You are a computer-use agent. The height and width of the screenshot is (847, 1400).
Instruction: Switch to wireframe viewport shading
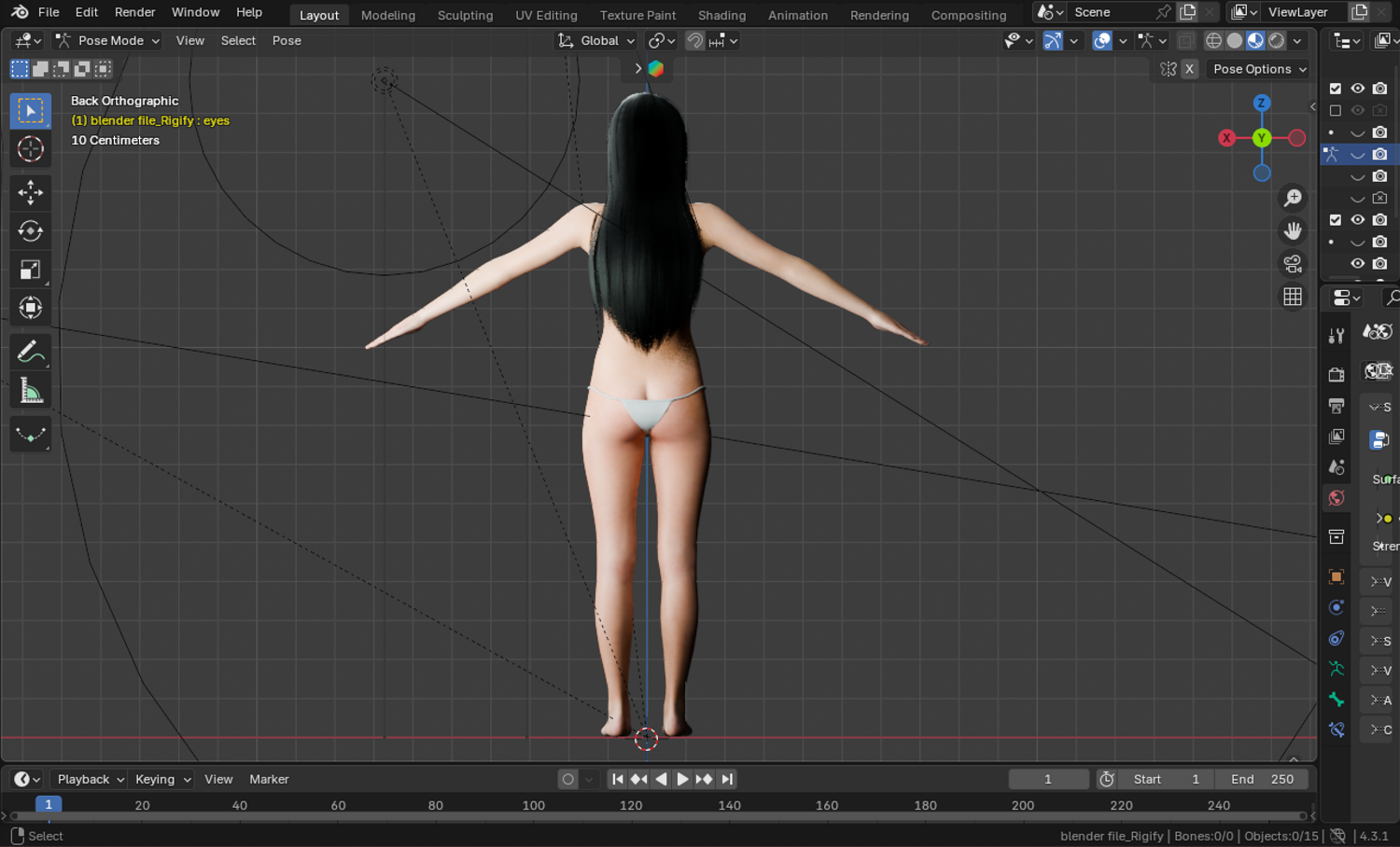tap(1213, 40)
